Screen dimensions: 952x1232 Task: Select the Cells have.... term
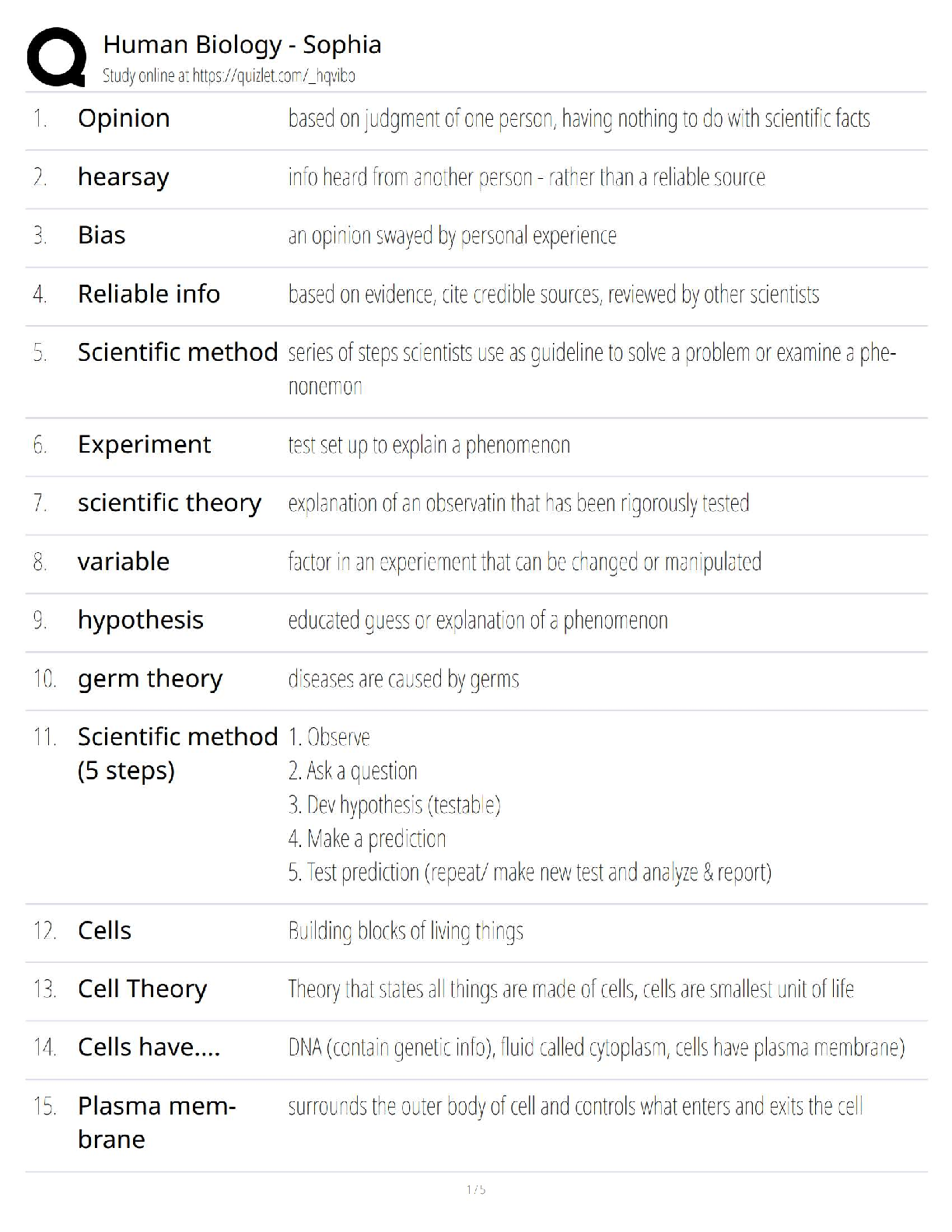coord(149,1048)
